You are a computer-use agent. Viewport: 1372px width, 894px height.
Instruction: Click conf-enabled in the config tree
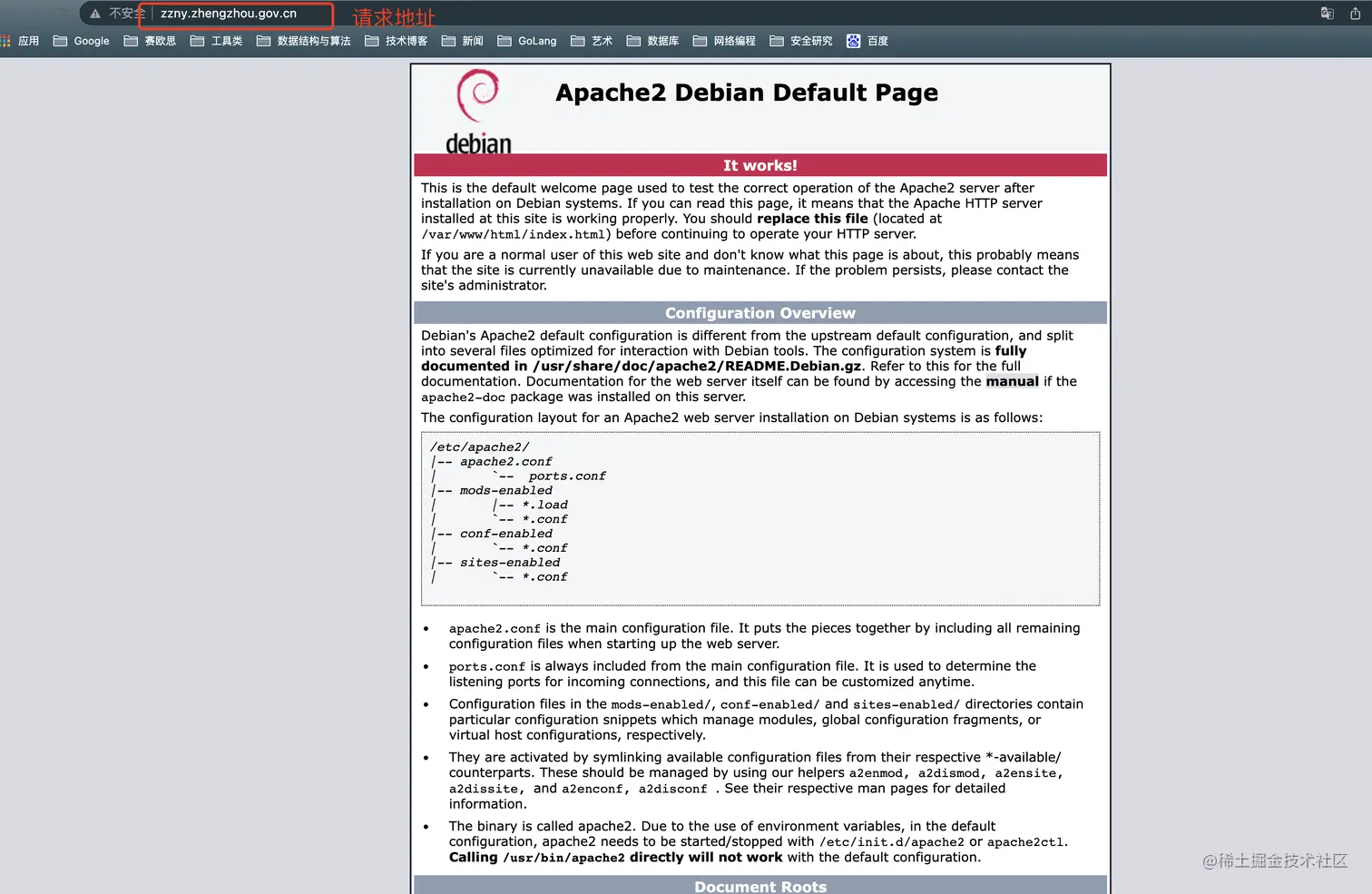click(505, 534)
